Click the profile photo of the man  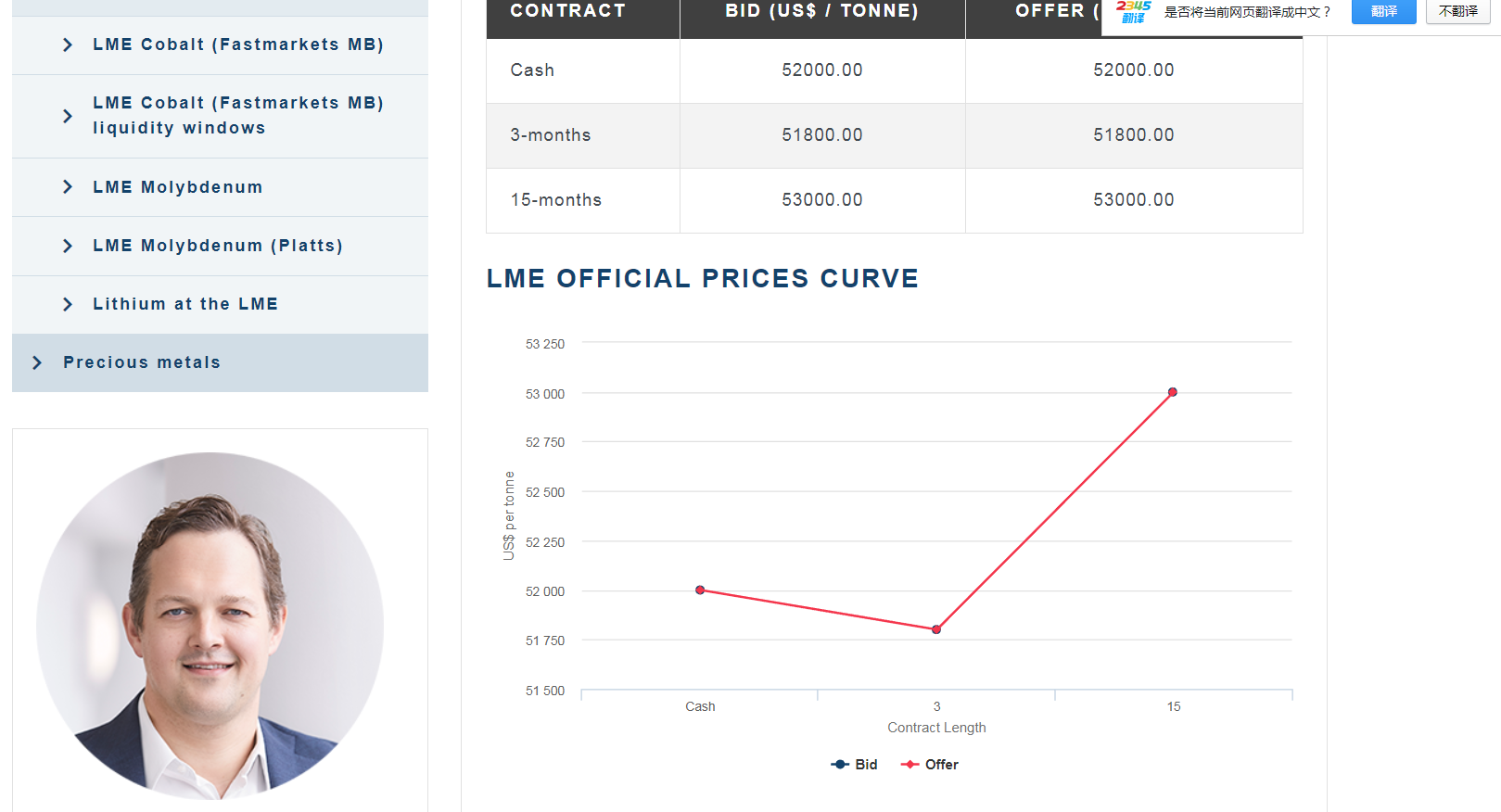pos(210,626)
